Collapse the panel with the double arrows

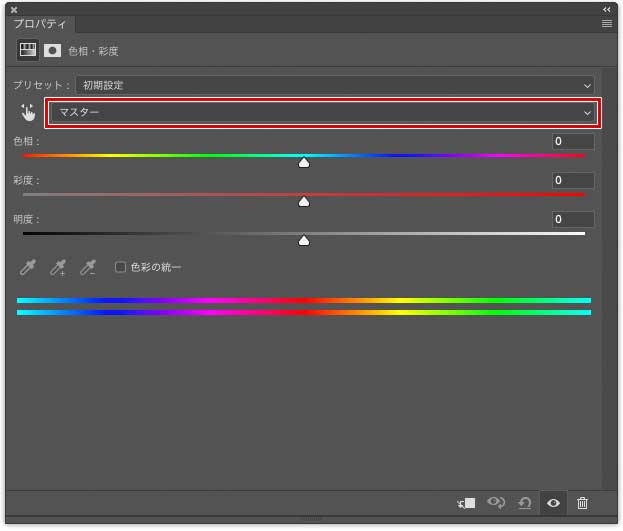(606, 10)
